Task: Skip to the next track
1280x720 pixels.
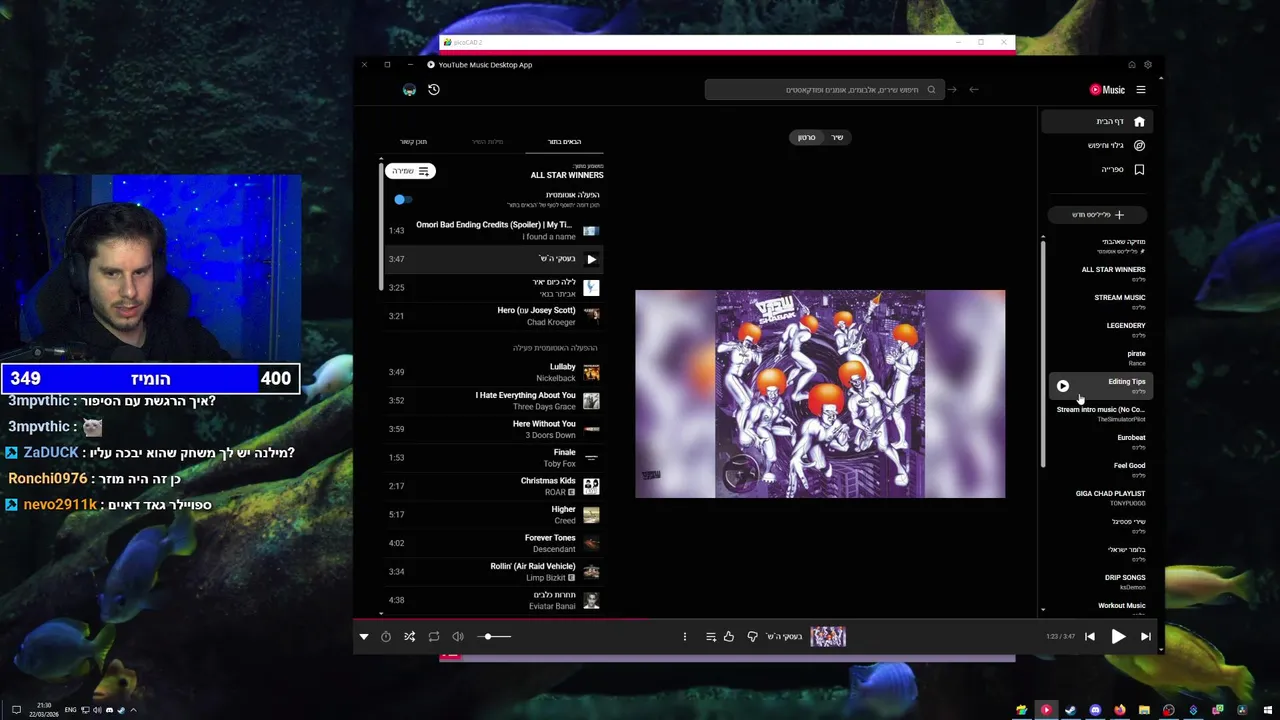Action: pos(1146,637)
